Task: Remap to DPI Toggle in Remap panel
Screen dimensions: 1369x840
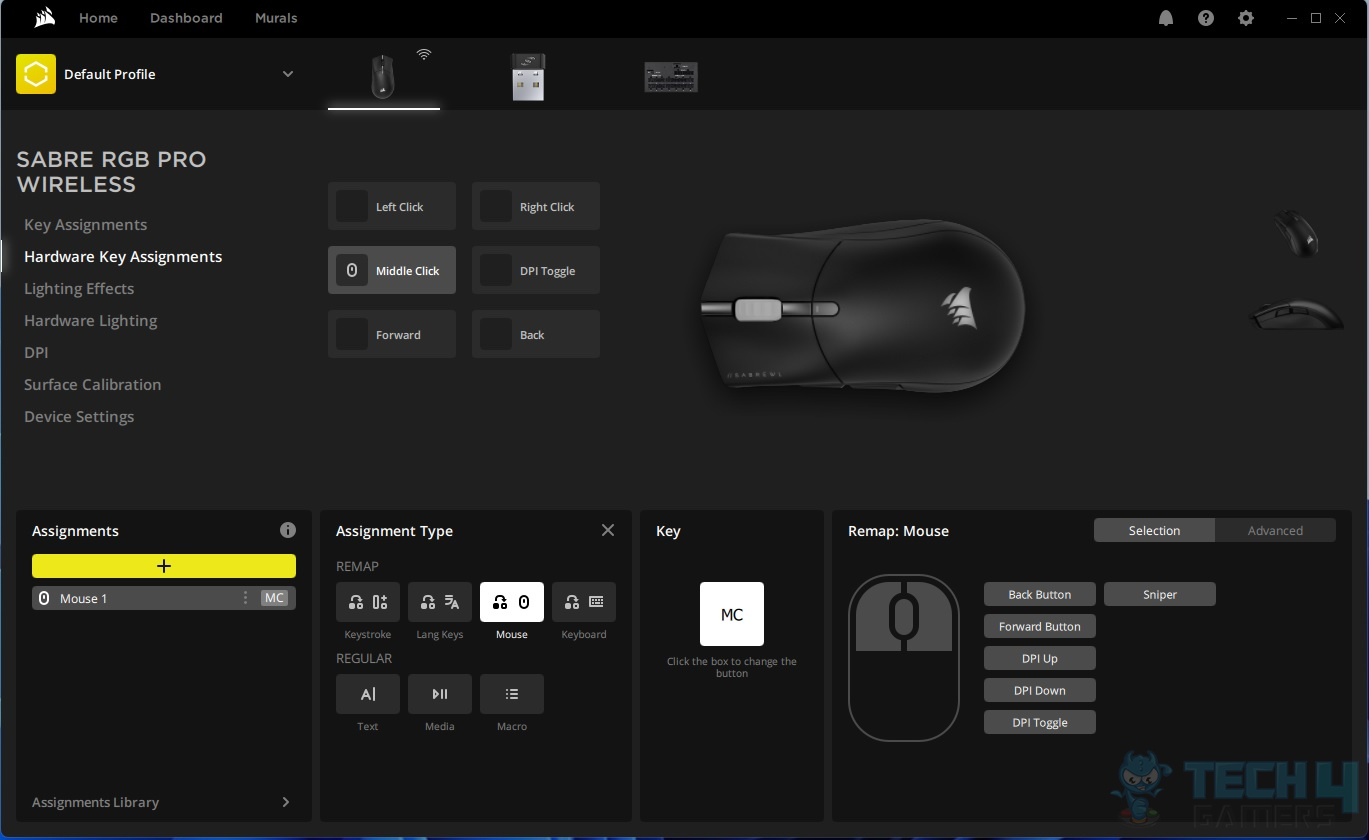Action: click(1040, 722)
